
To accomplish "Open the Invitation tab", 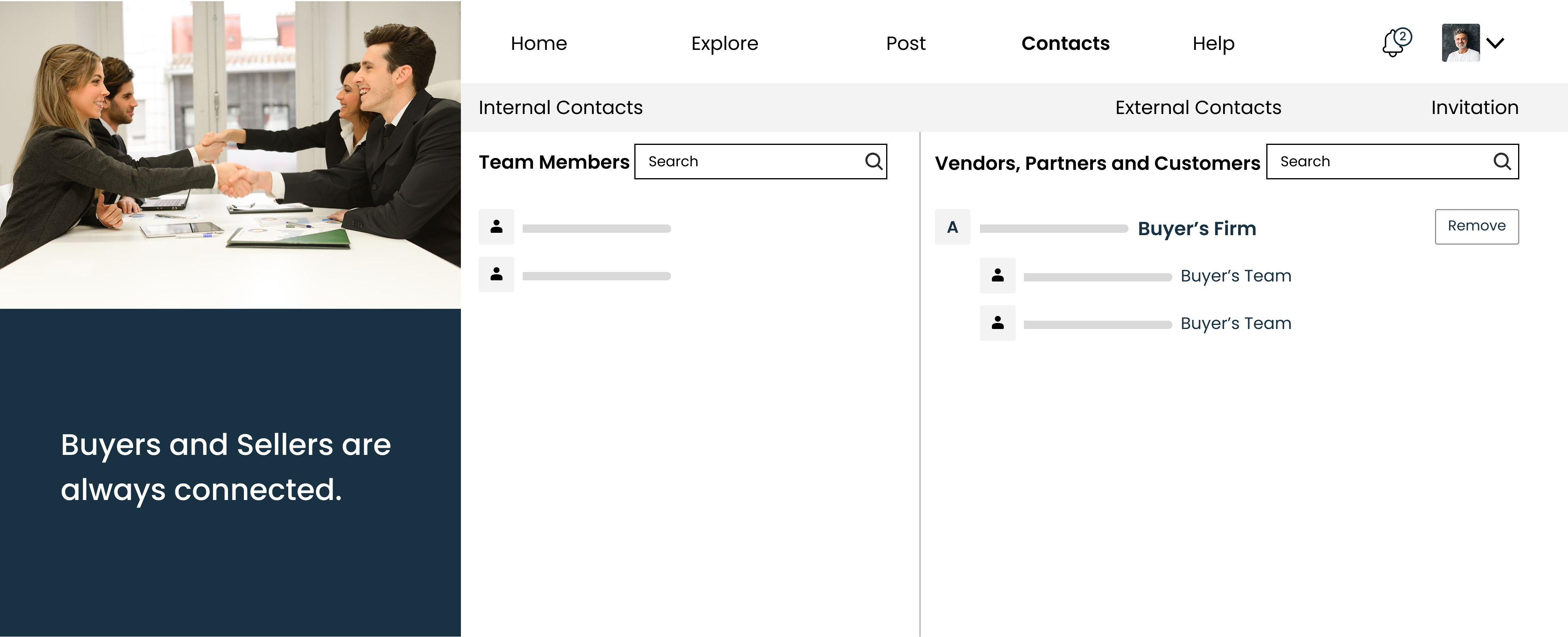I will point(1474,108).
